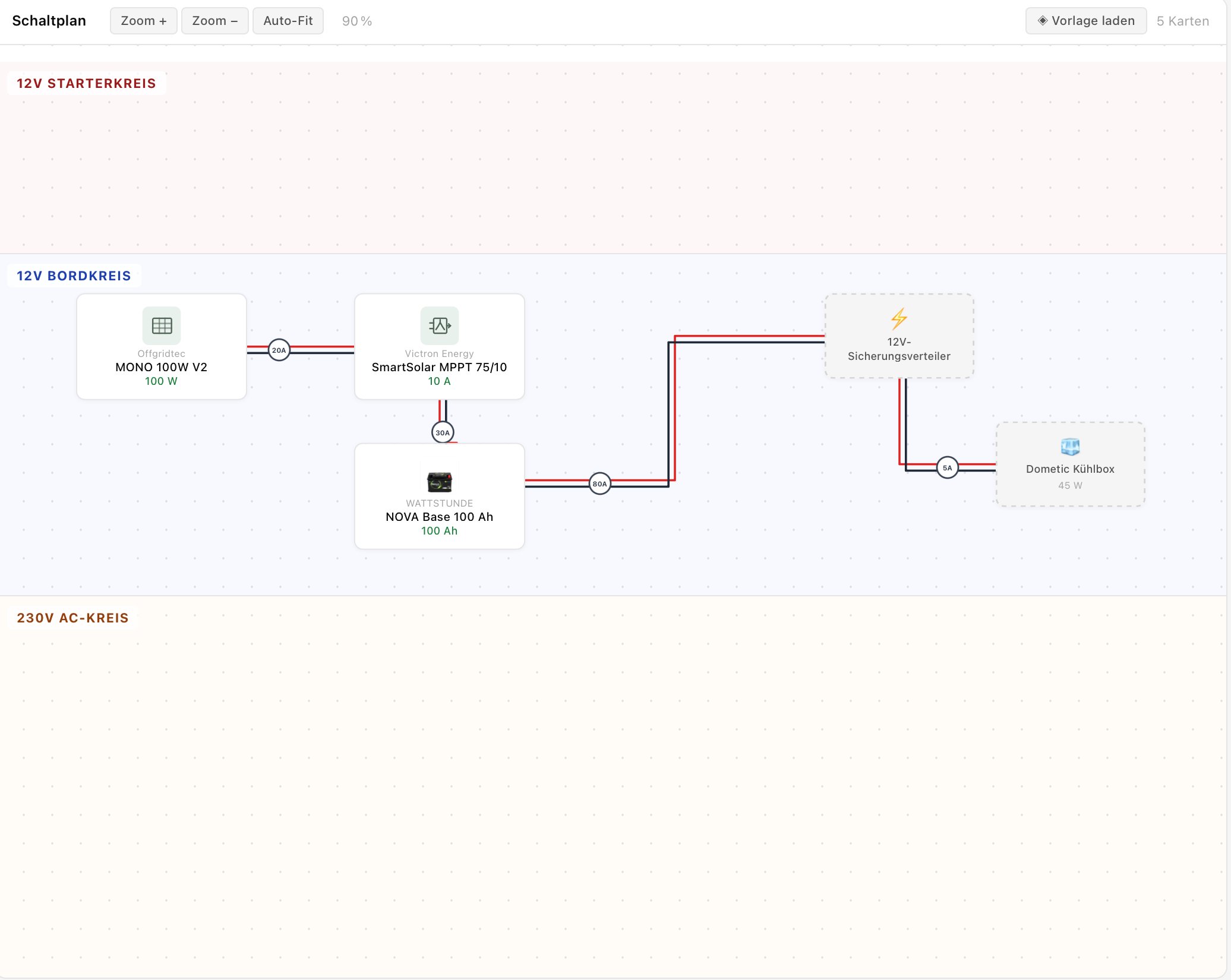Viewport: 1231px width, 980px height.
Task: Click the ice cube icon on Dometic Kühlbox
Action: (1070, 446)
